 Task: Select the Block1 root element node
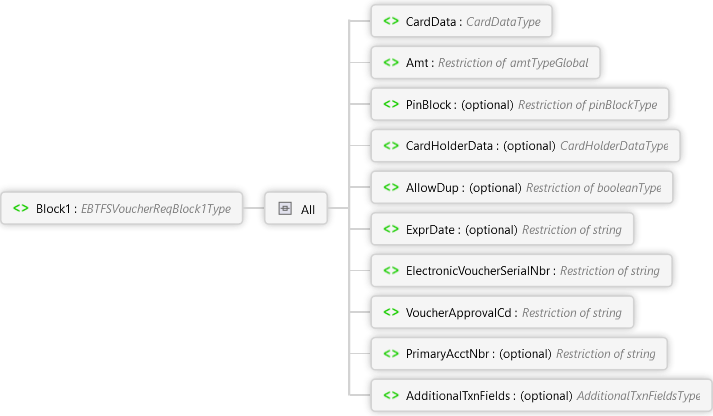point(123,209)
